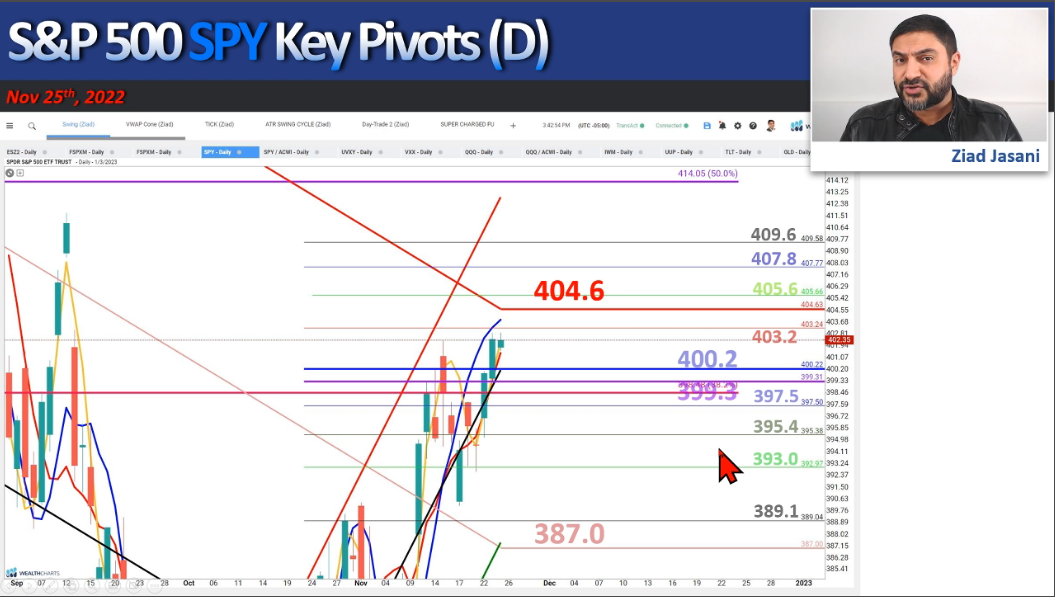Open the TICK (Ziad) workspace tab
Screen dimensions: 1055x597
click(219, 125)
